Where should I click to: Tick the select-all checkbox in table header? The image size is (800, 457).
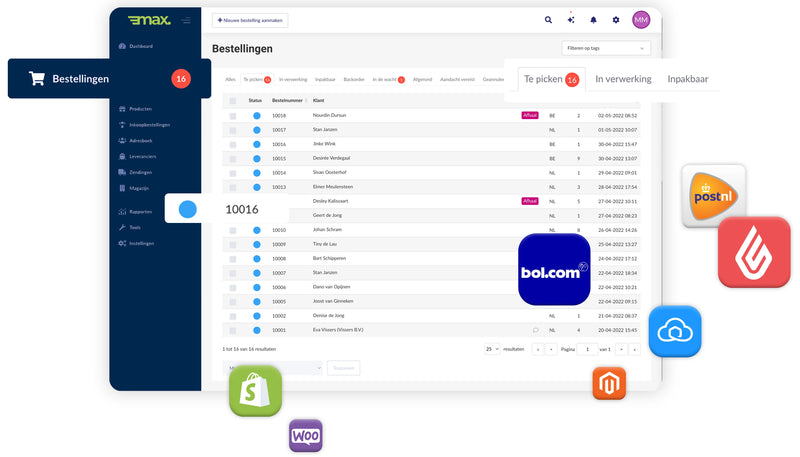233,101
